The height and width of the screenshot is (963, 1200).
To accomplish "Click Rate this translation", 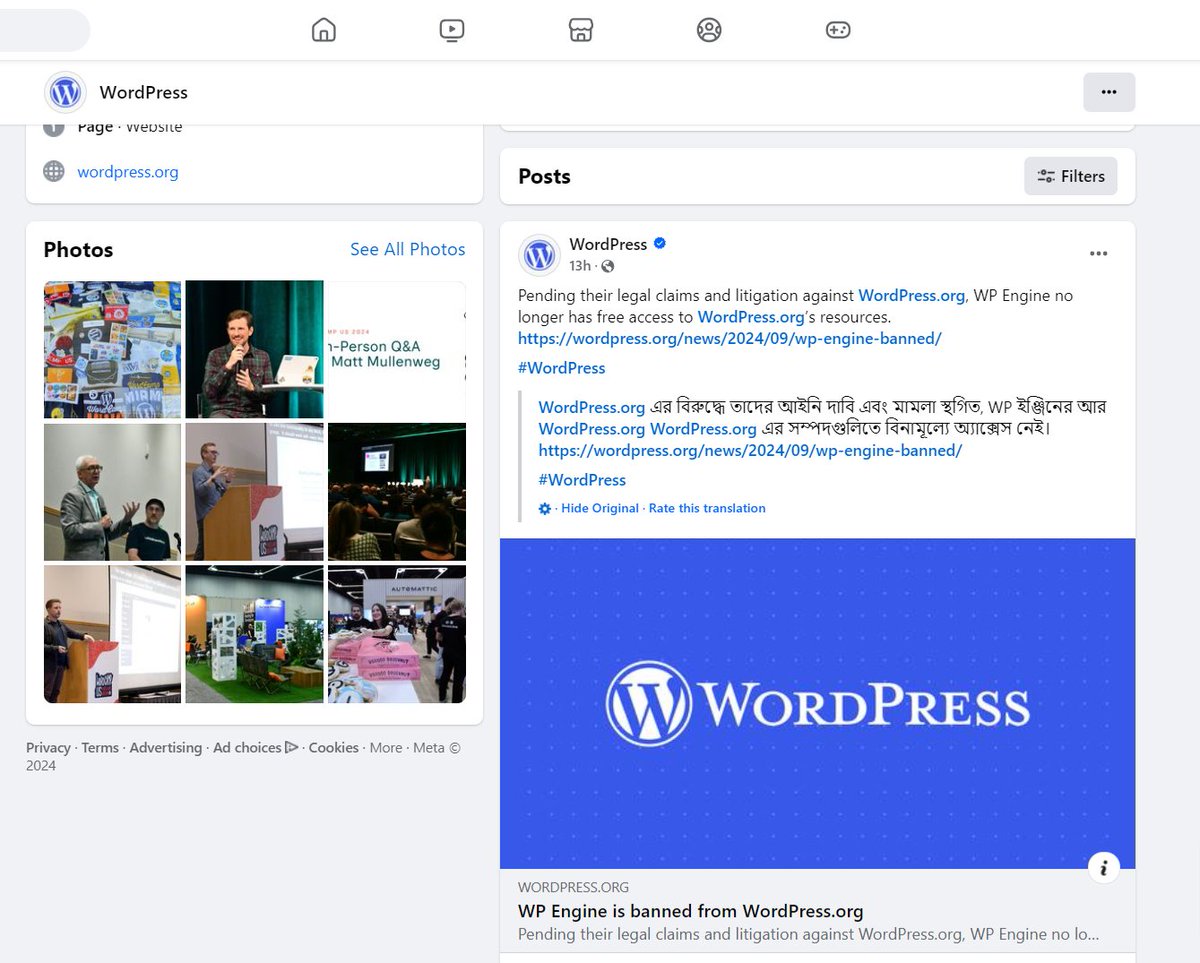I will 707,508.
